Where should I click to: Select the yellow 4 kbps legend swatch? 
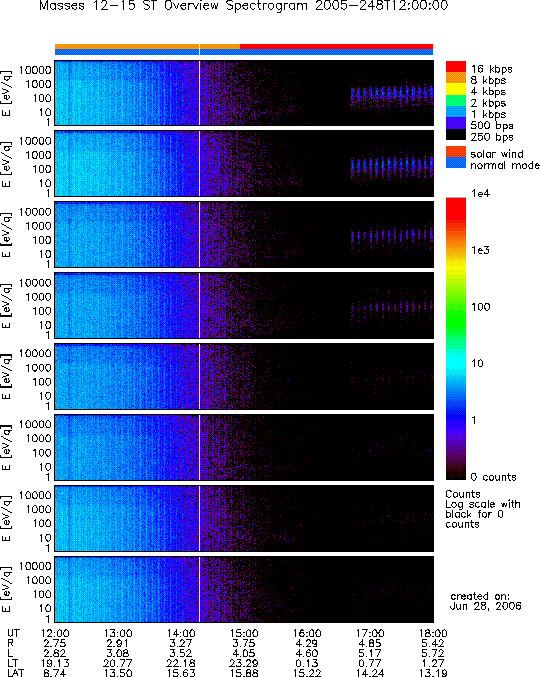[x=456, y=89]
